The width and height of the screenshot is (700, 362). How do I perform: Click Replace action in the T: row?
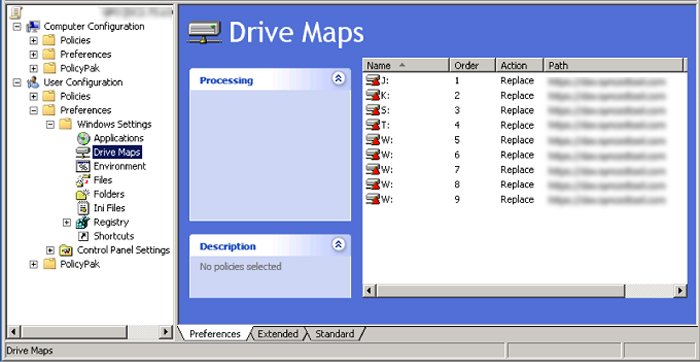(517, 125)
